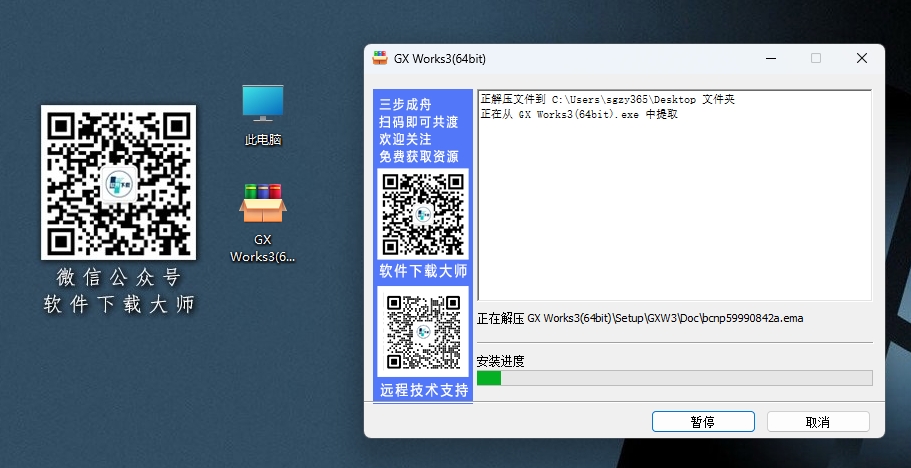
Task: Click the extraction log text area
Action: click(x=675, y=195)
